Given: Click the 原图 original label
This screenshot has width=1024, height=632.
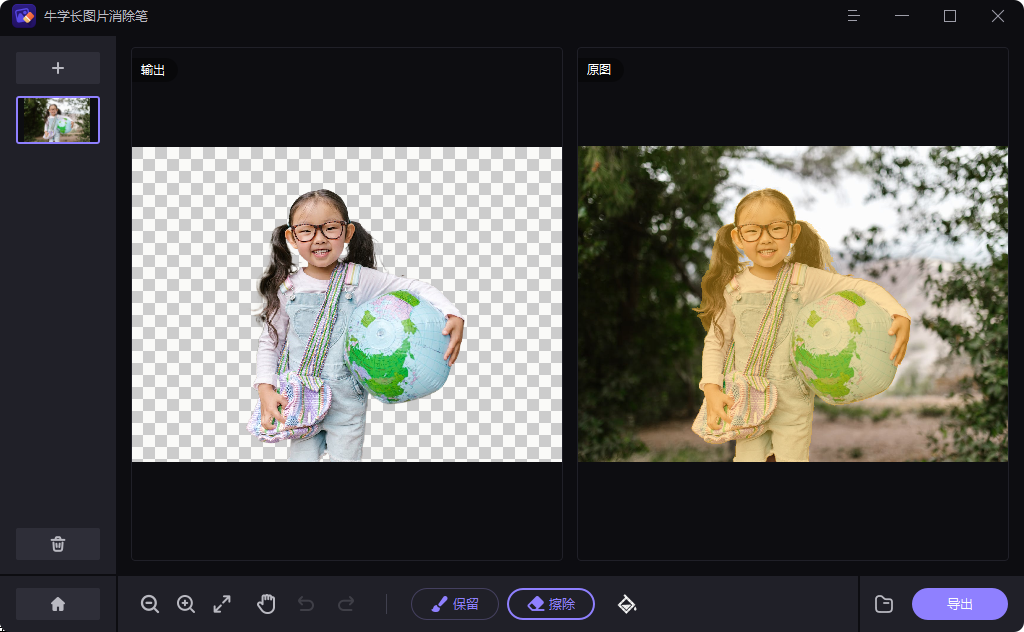Looking at the screenshot, I should pos(599,69).
